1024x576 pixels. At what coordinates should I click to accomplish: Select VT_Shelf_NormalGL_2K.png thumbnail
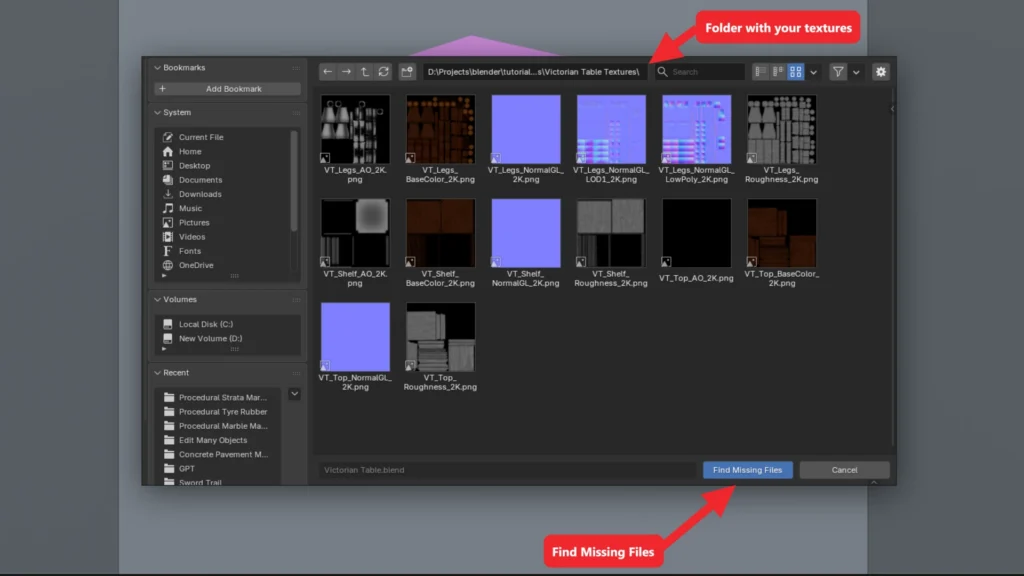pos(526,233)
